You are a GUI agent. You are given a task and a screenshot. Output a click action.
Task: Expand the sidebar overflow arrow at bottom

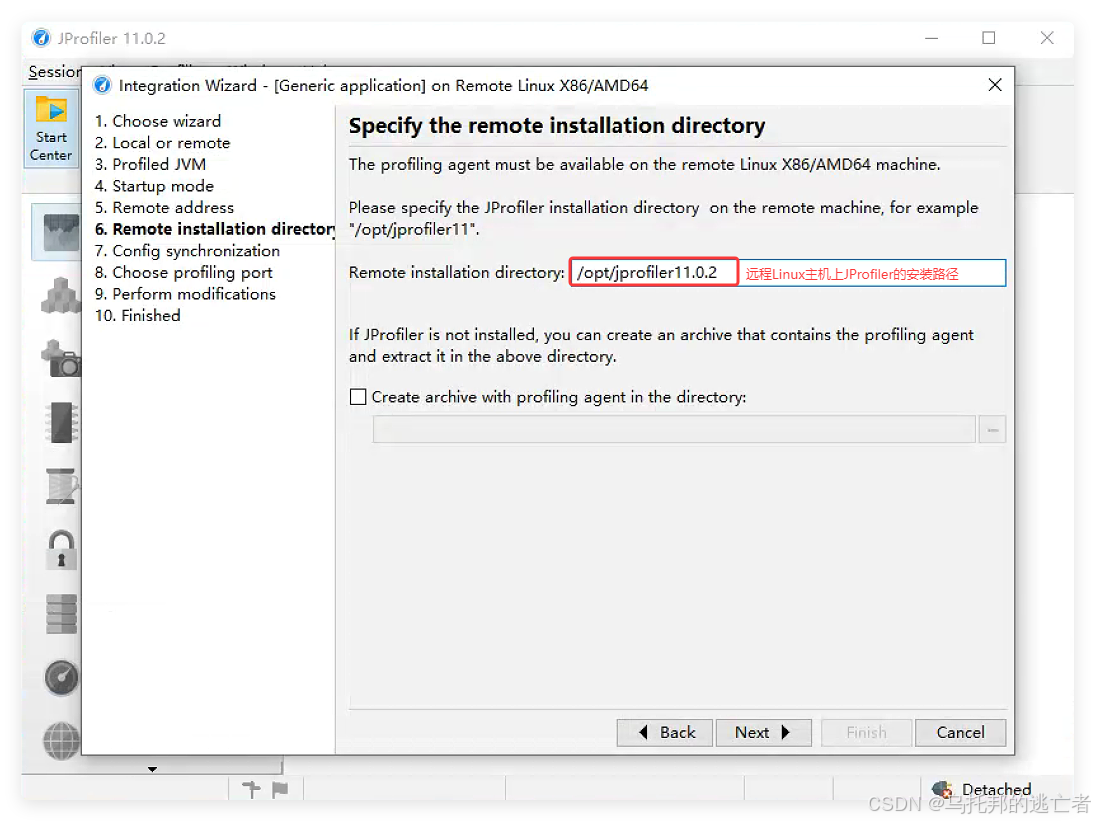pyautogui.click(x=152, y=769)
